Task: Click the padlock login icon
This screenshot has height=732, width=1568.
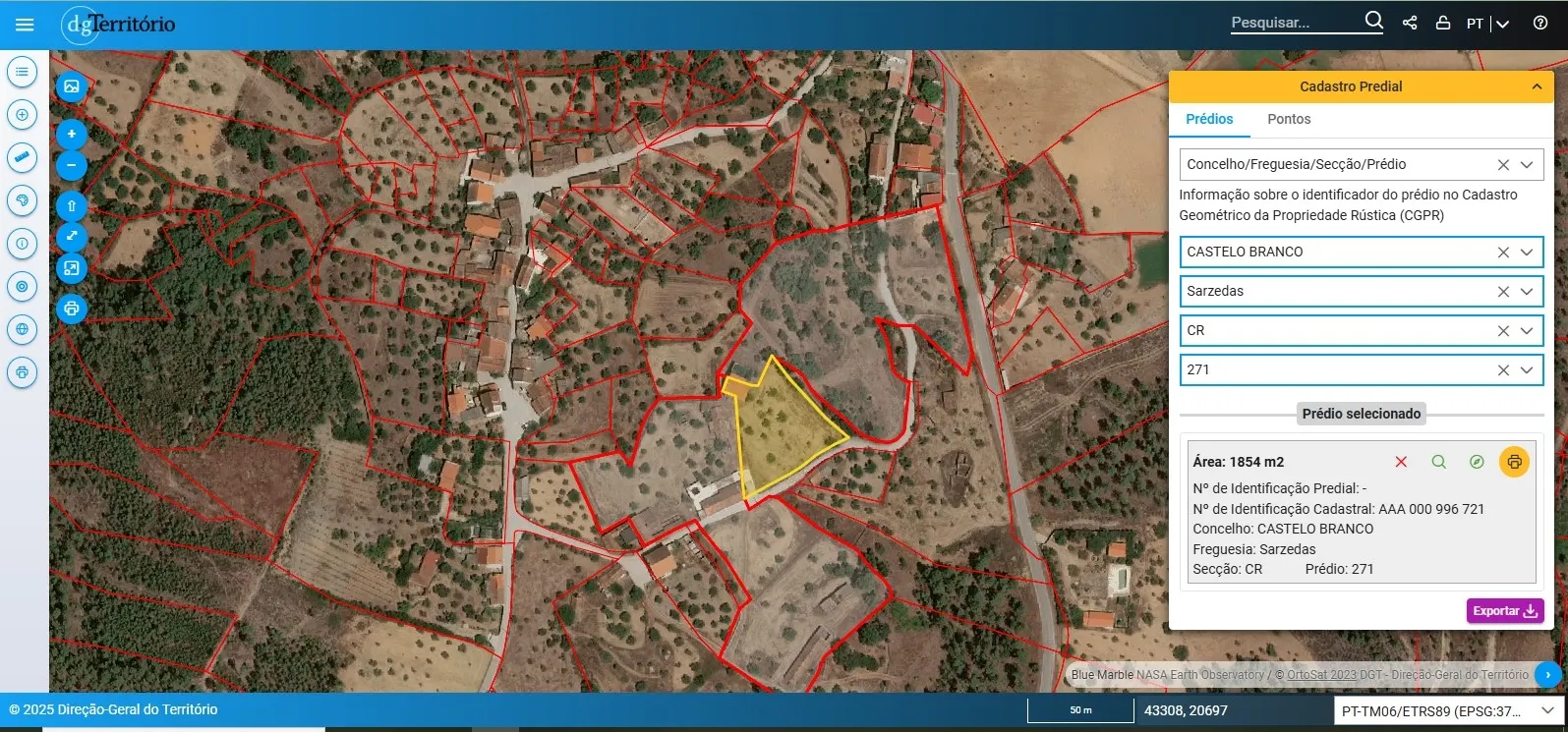Action: click(1443, 23)
